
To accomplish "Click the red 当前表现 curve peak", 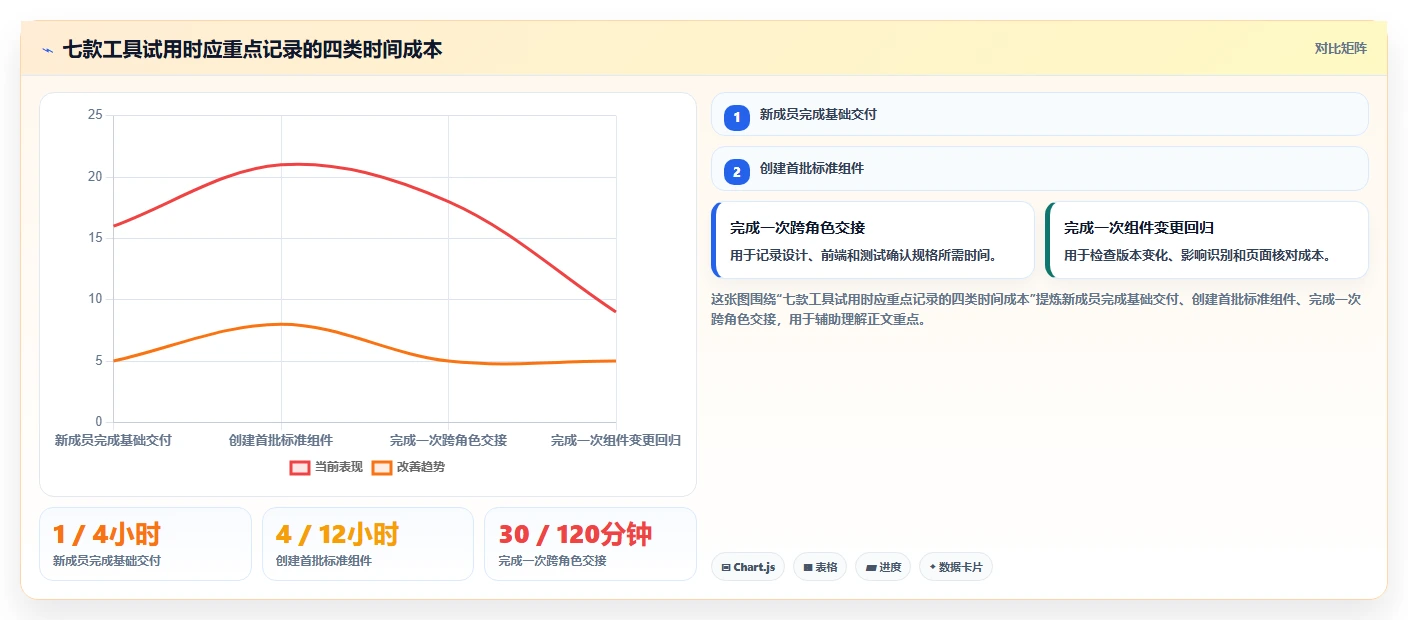I will point(295,164).
